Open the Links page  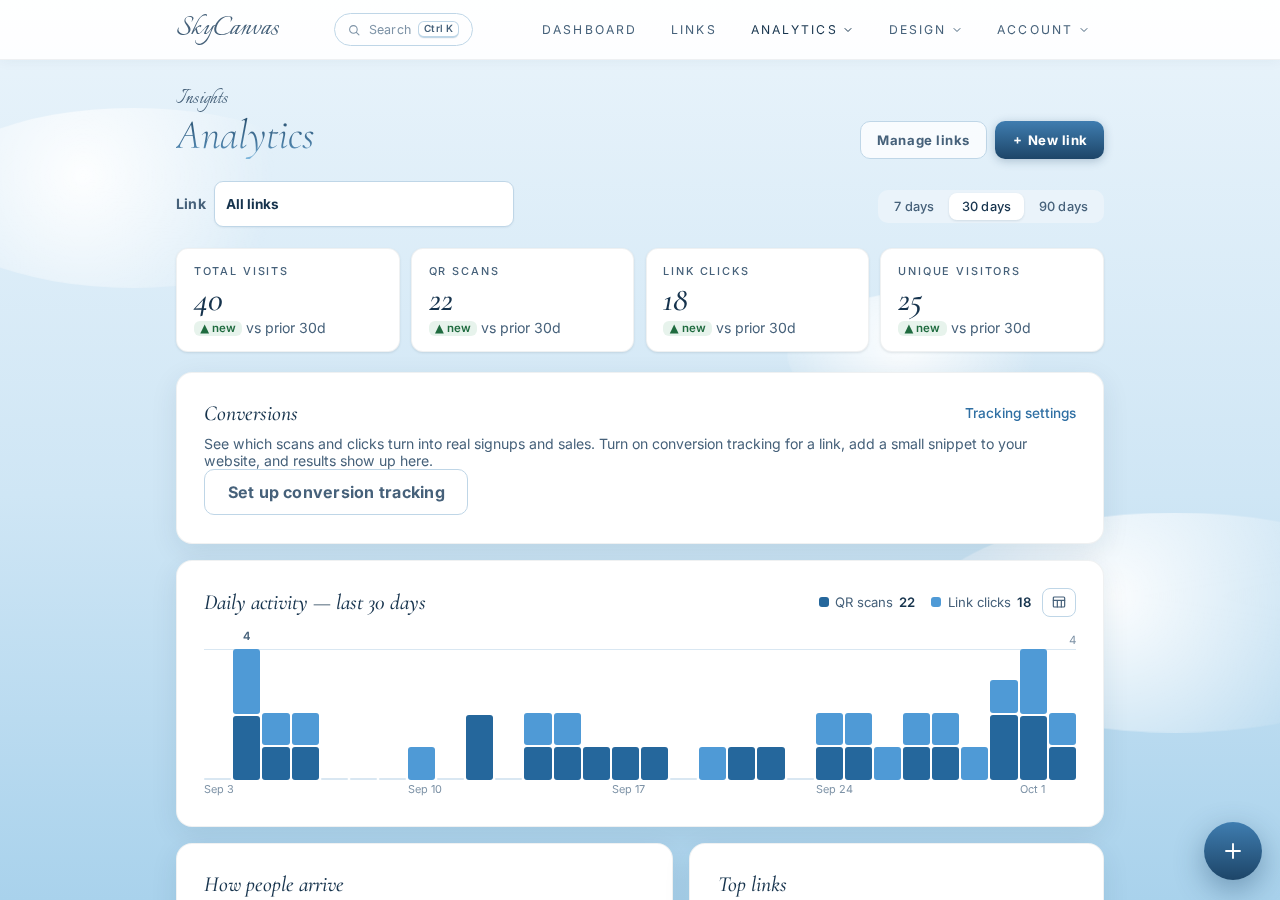[x=694, y=30]
